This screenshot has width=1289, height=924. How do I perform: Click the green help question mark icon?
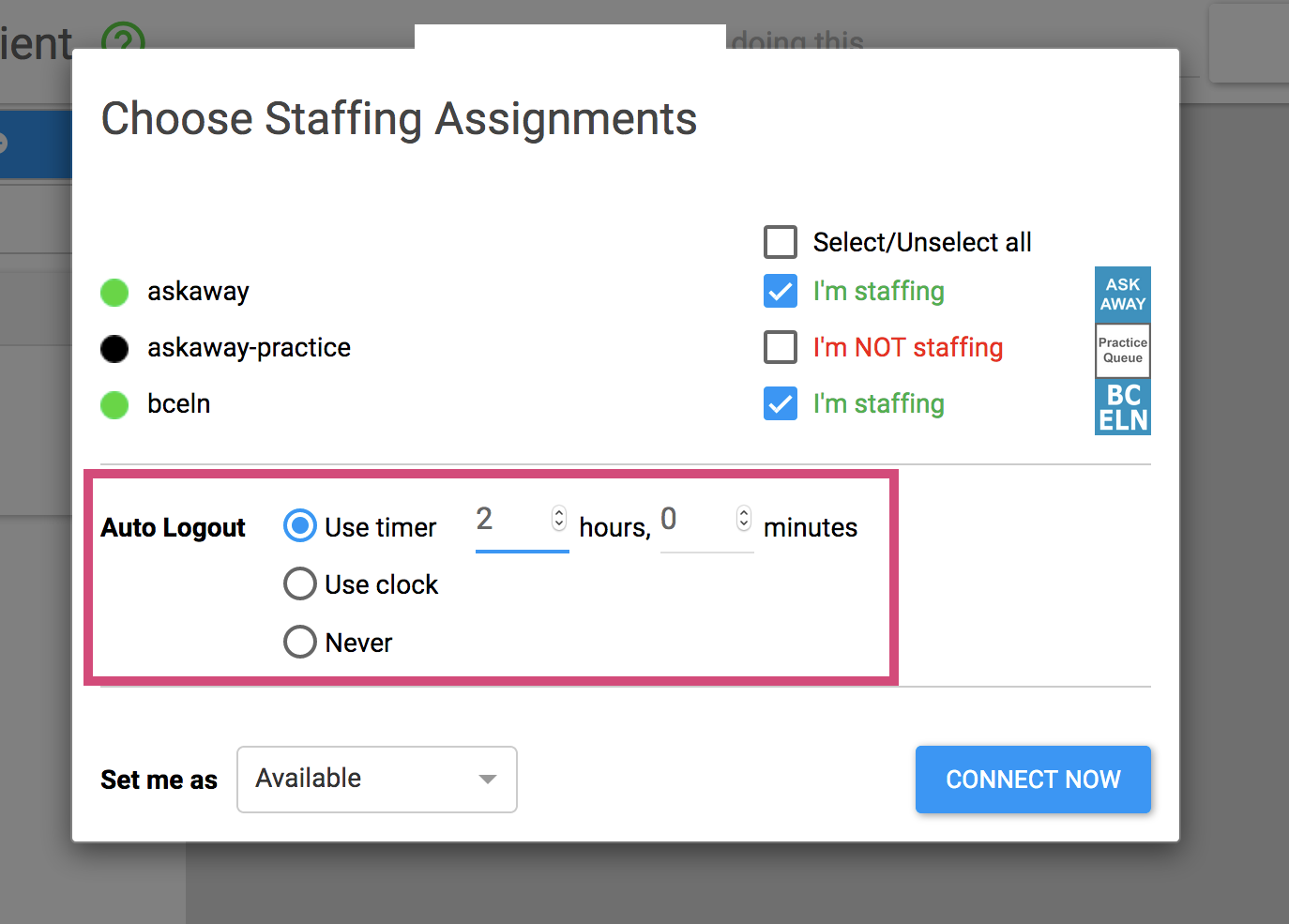(123, 38)
